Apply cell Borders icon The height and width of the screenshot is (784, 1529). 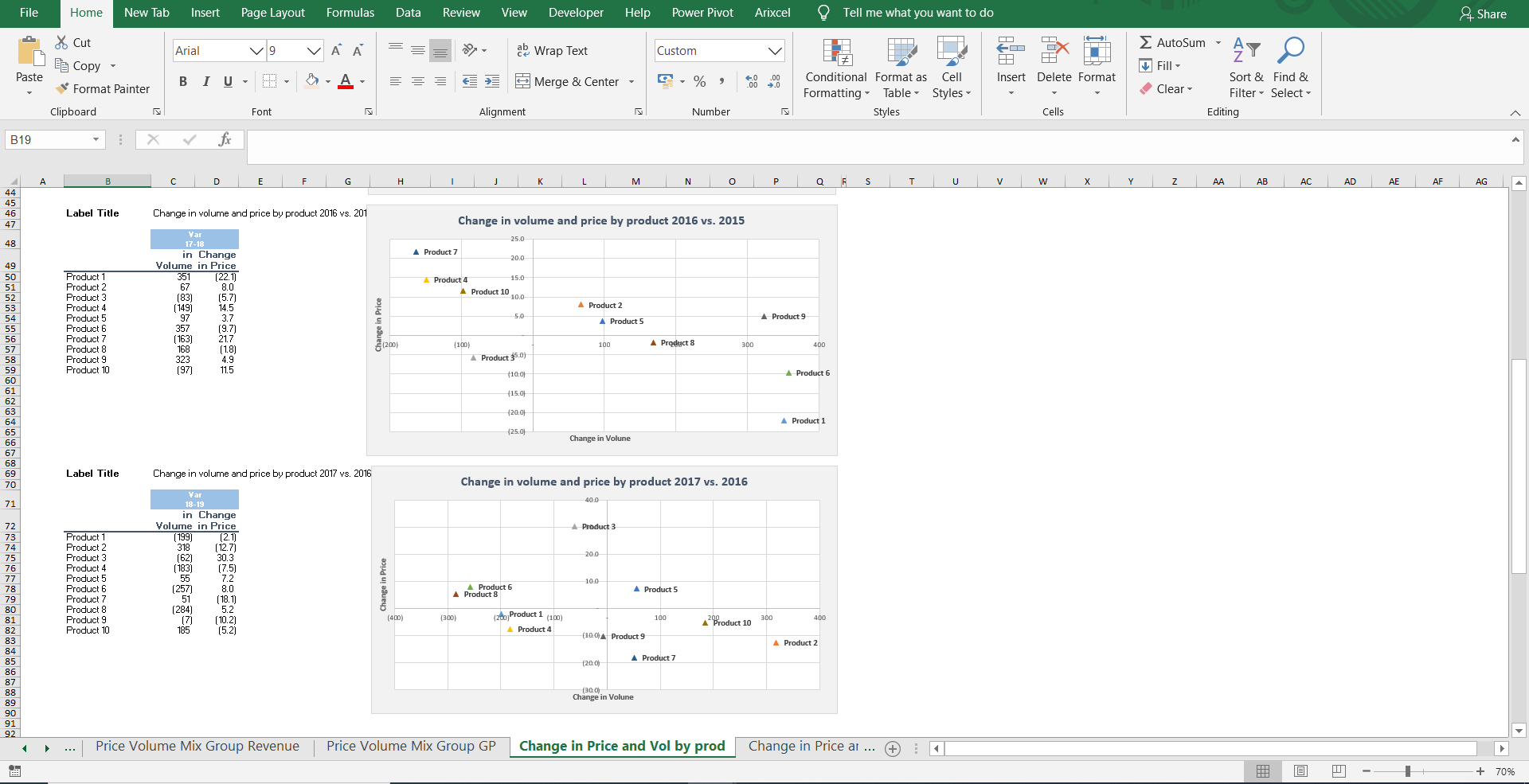(x=269, y=81)
